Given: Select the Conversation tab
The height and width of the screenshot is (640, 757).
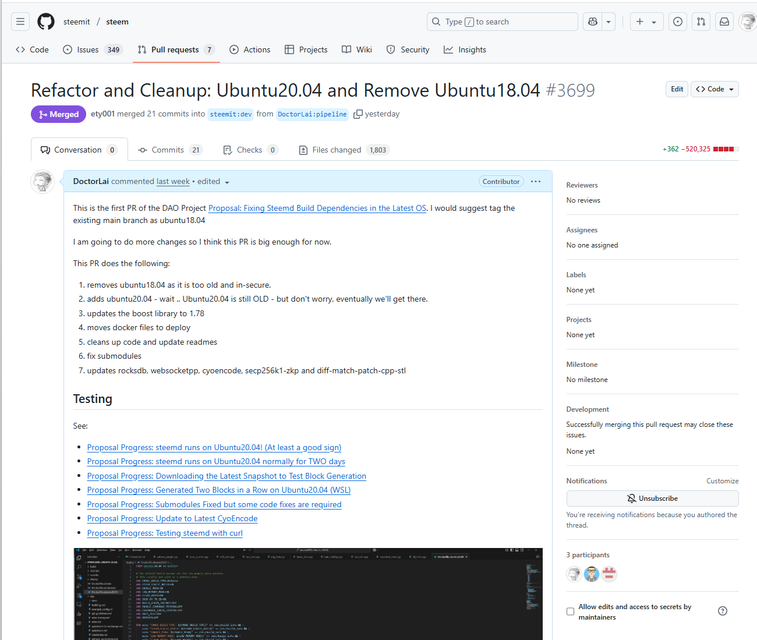Looking at the screenshot, I should click(x=79, y=150).
